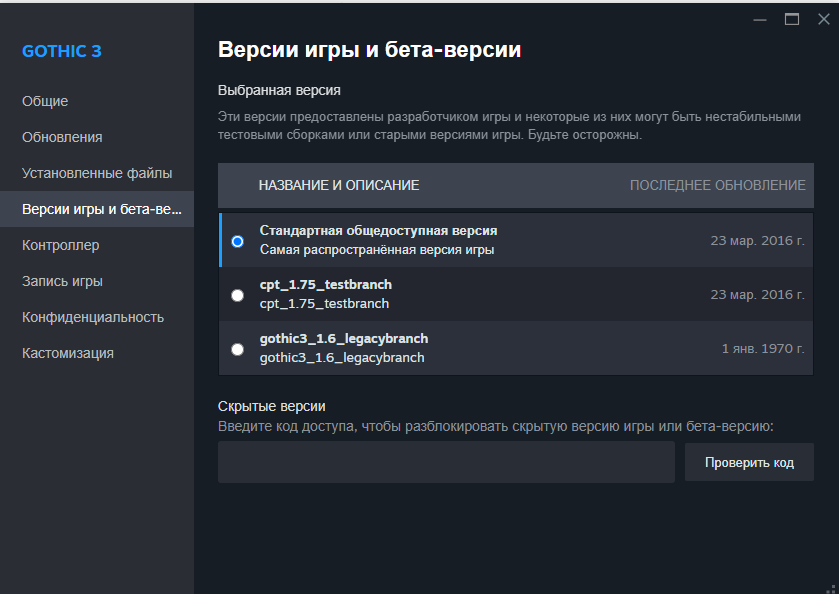
Task: Click the ПОСЛЕДНЕЕ ОБНОВЛЕНИЕ column header
Action: click(717, 185)
